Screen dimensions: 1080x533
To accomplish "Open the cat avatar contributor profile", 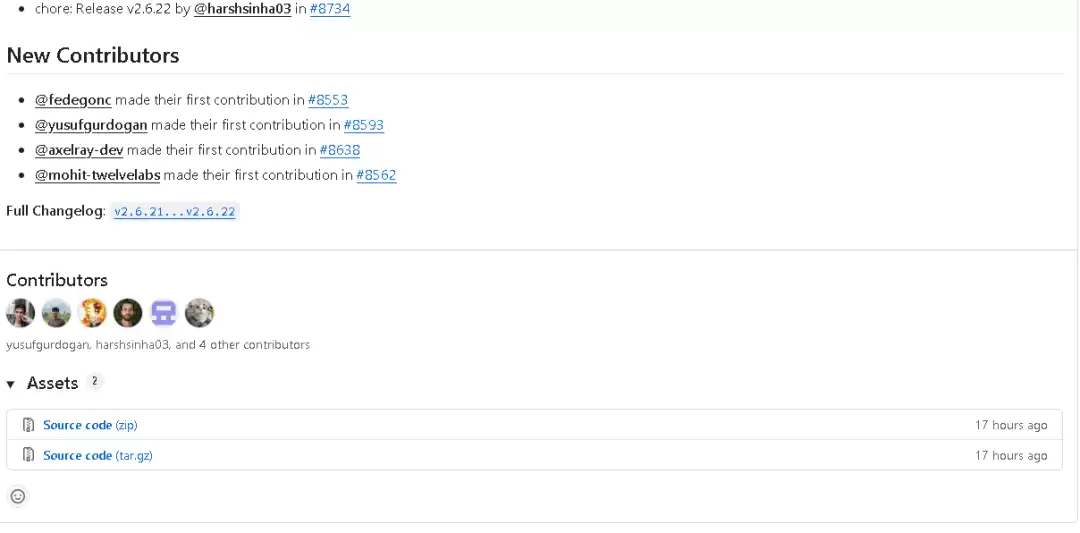I will [200, 313].
